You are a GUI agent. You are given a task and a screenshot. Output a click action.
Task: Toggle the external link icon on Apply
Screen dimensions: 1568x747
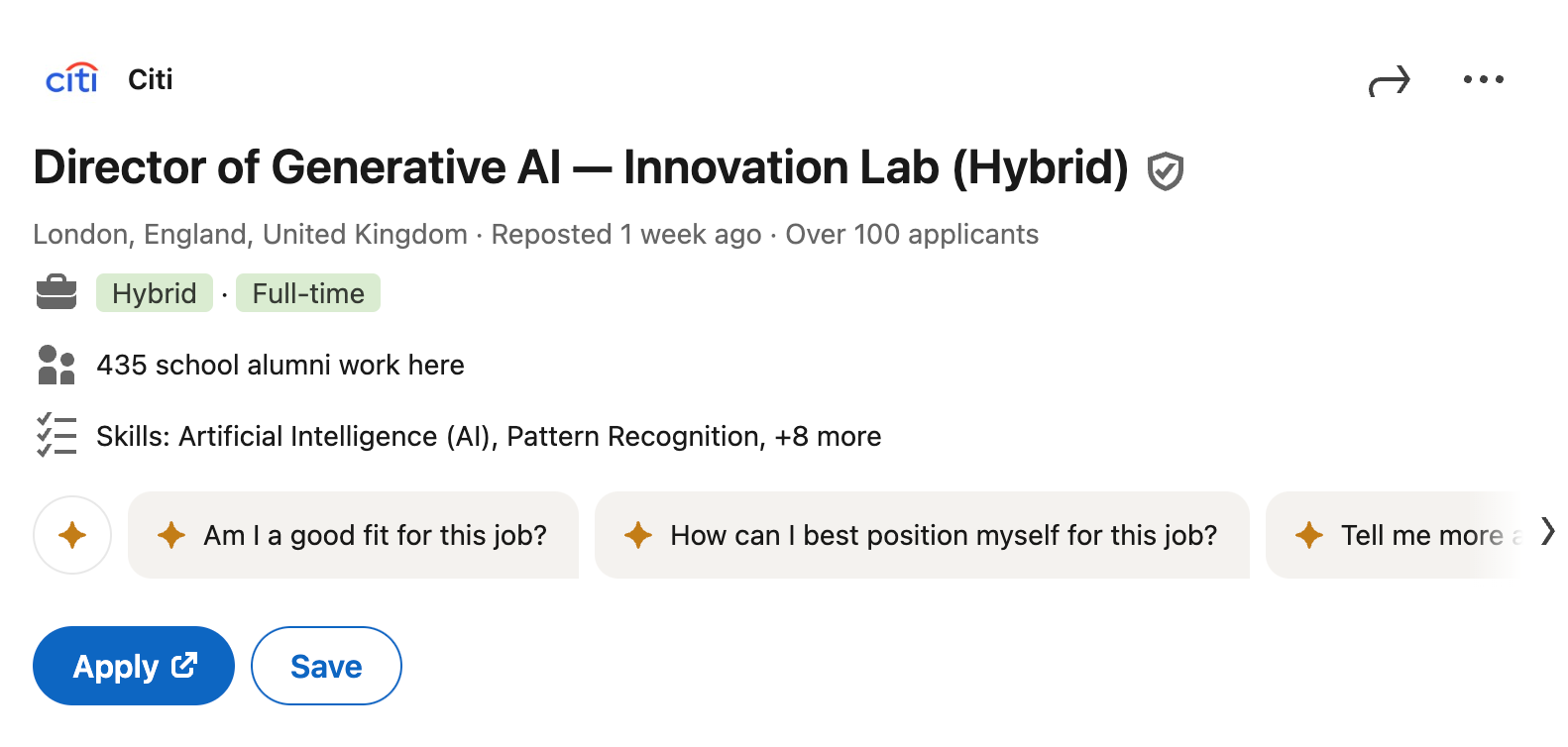184,665
